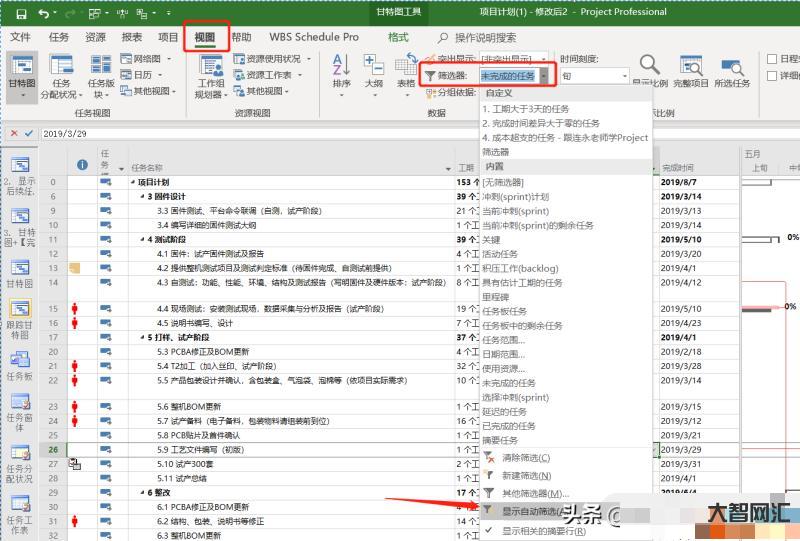The height and width of the screenshot is (541, 800).
Task: Click the 甘特图 (Gantt Chart) ribbon button
Action: (x=21, y=78)
